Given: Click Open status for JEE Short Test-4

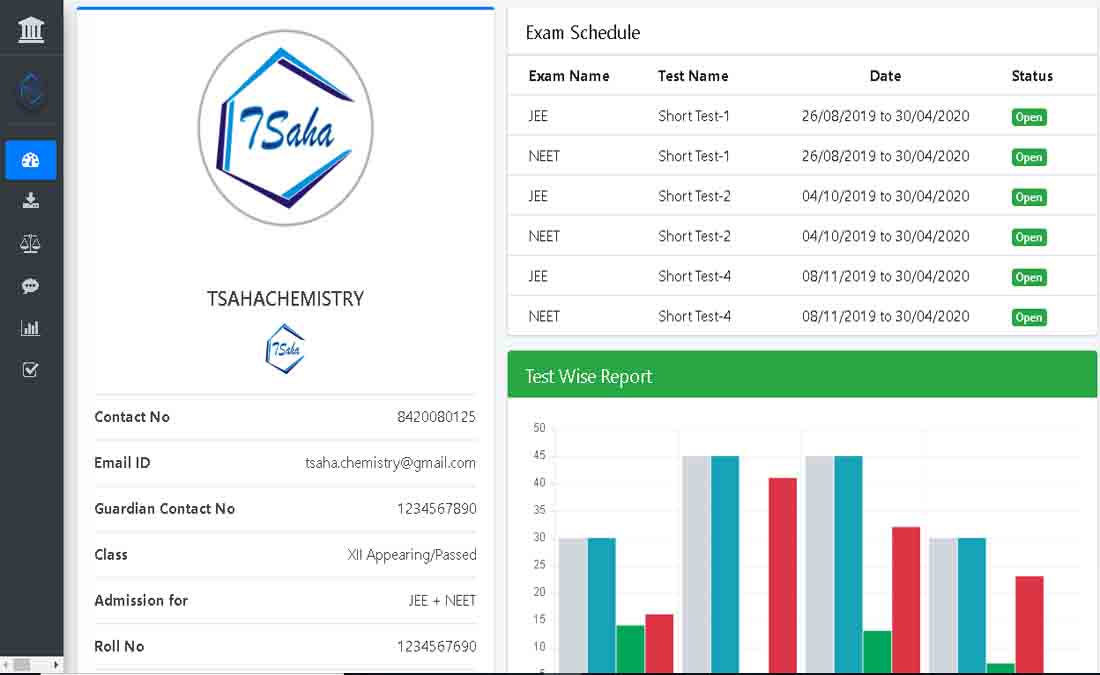Looking at the screenshot, I should pos(1028,277).
